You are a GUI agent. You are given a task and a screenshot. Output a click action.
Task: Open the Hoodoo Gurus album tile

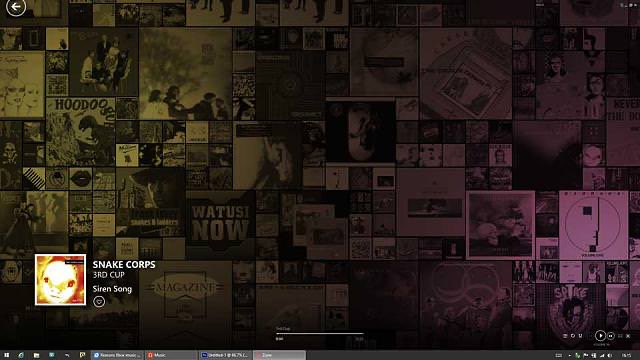(x=80, y=132)
